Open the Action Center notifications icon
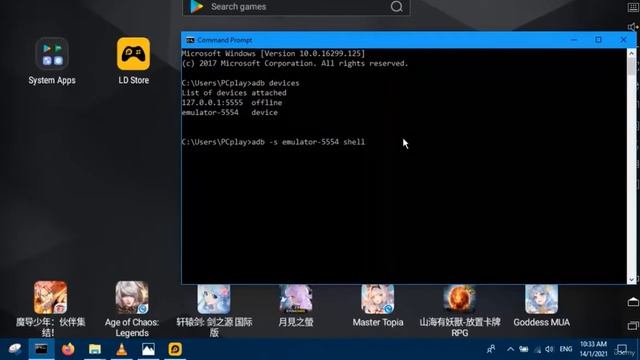 pos(622,349)
